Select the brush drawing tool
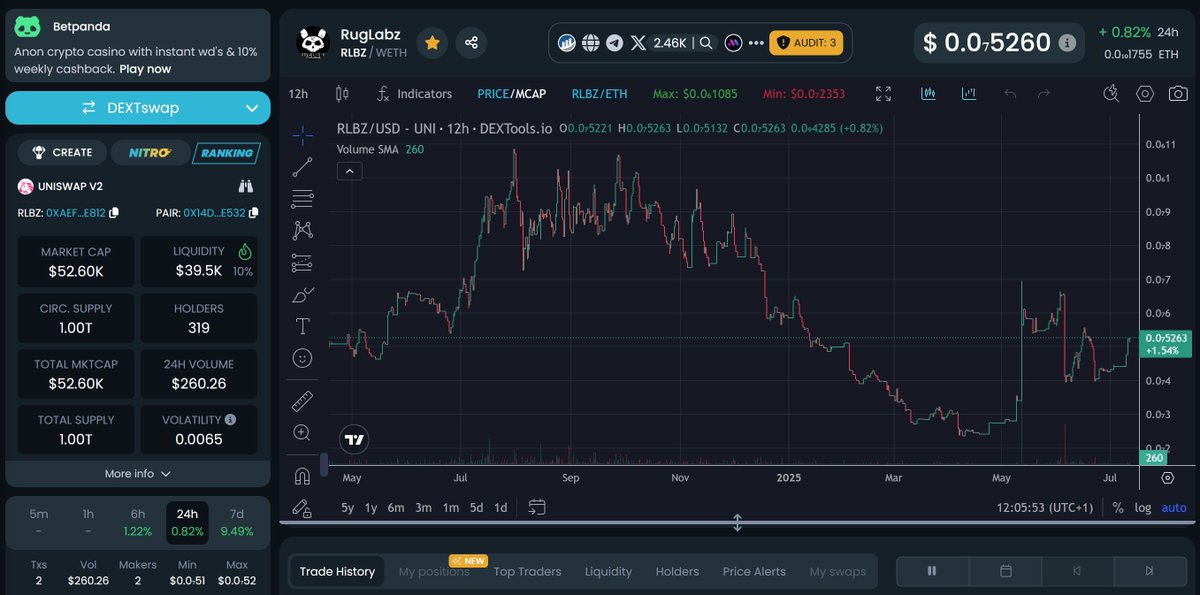This screenshot has height=595, width=1200. point(302,295)
